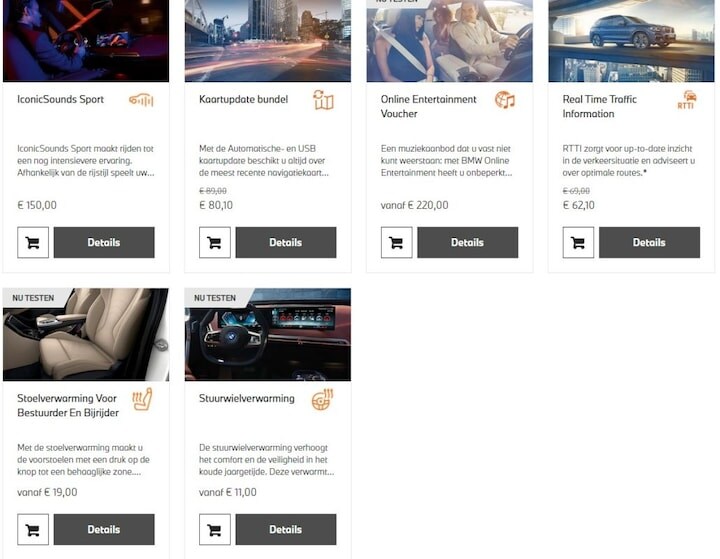Open Details for IconicSounds Sport
This screenshot has width=720, height=559.
tap(104, 242)
